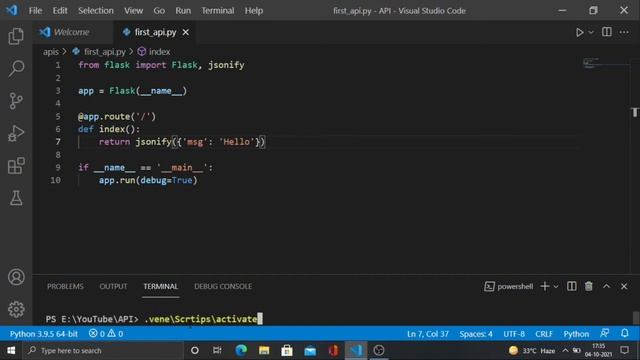Select the first_api.py editor tab
This screenshot has height=360, width=640.
[x=155, y=32]
